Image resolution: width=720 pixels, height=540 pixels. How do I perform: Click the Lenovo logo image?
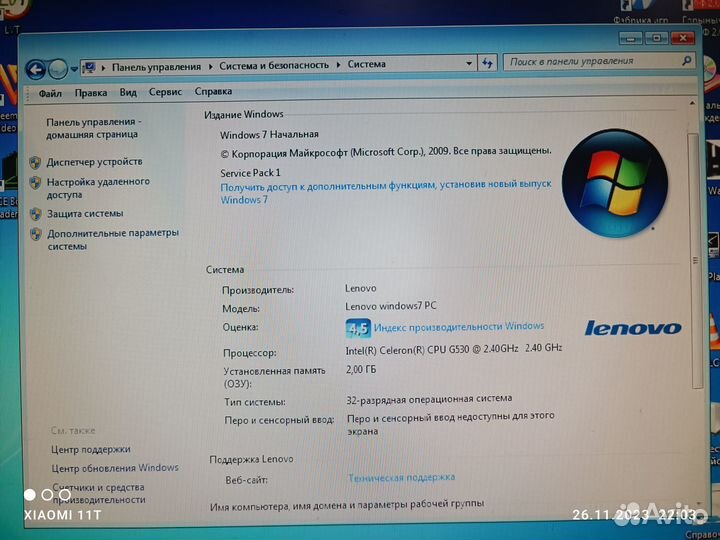[x=633, y=327]
